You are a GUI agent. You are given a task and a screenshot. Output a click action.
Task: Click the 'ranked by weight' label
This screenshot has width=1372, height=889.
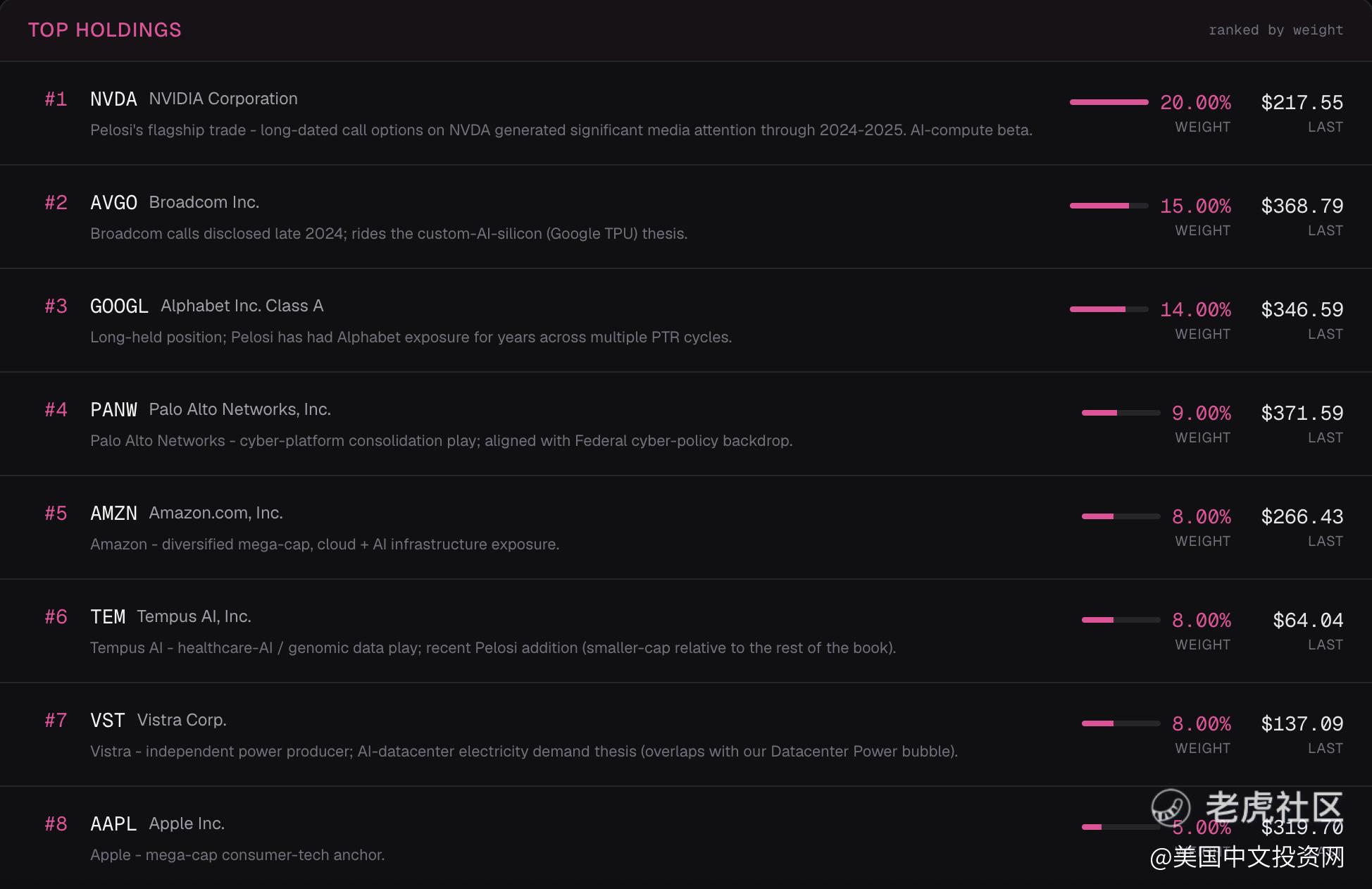coord(1276,30)
